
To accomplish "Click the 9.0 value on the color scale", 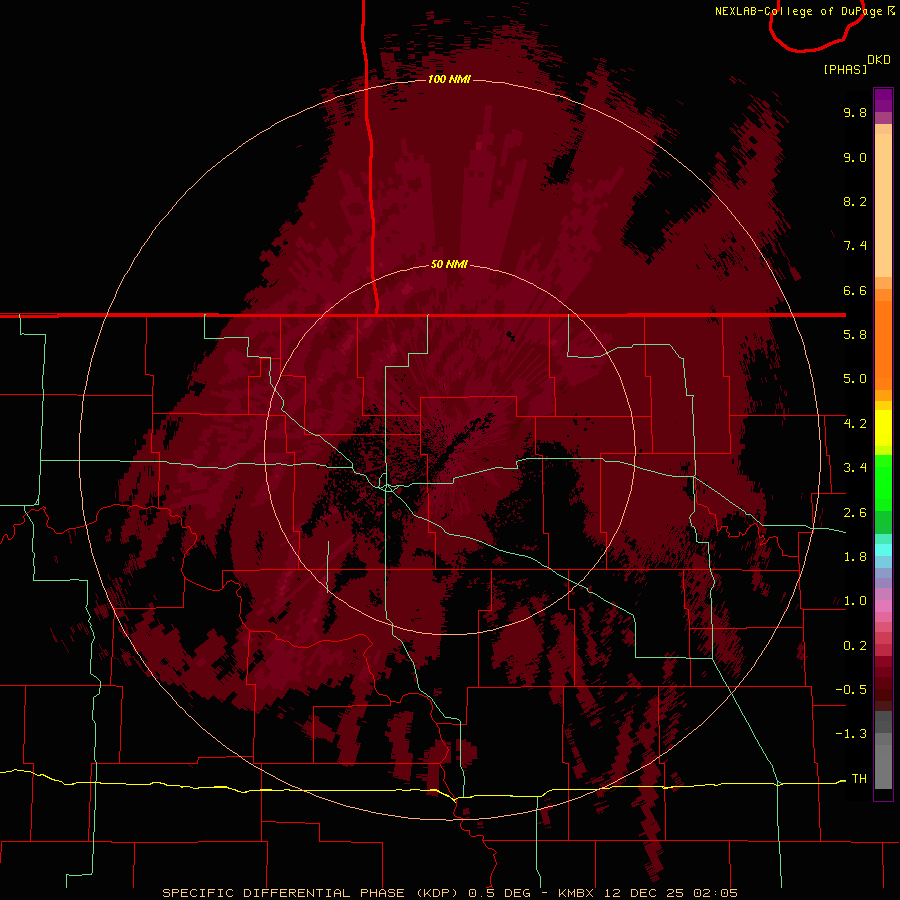I will pos(855,157).
